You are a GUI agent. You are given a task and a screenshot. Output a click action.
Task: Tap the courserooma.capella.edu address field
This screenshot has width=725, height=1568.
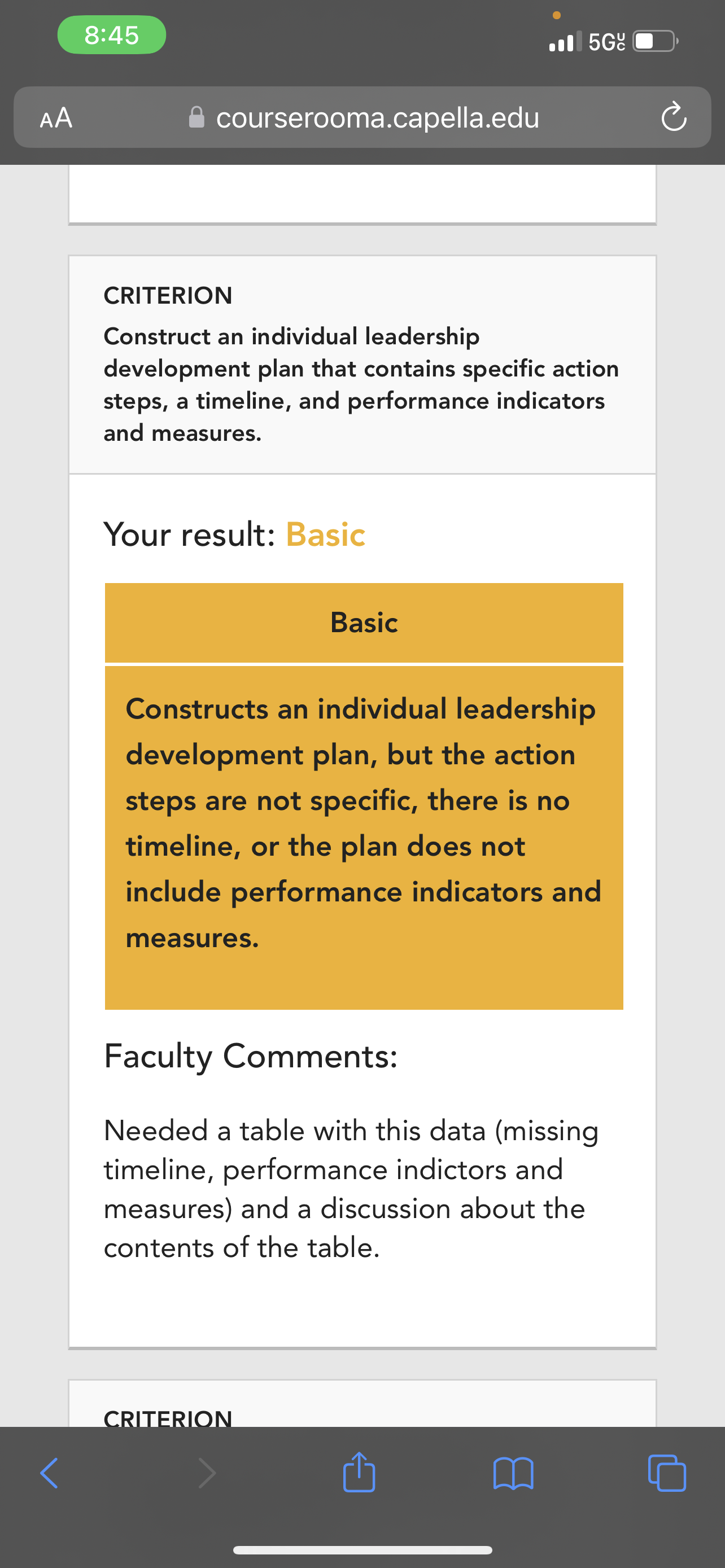tap(362, 117)
